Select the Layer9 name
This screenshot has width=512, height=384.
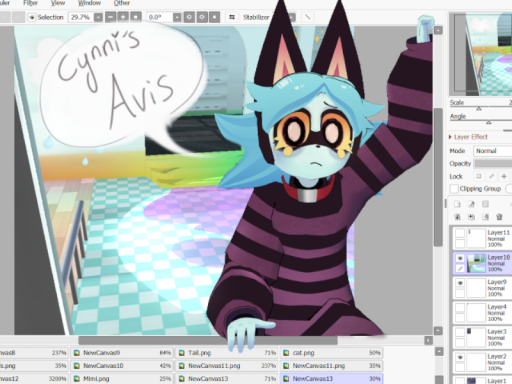click(497, 282)
